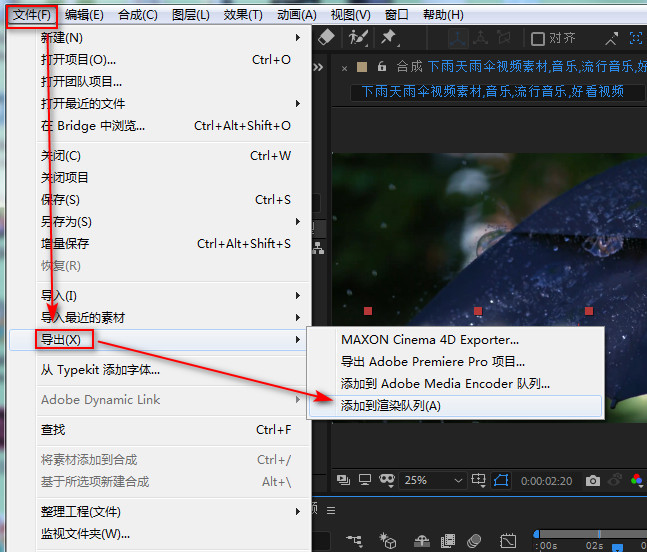
Task: Select the Puppet Pin tool
Action: (x=389, y=38)
